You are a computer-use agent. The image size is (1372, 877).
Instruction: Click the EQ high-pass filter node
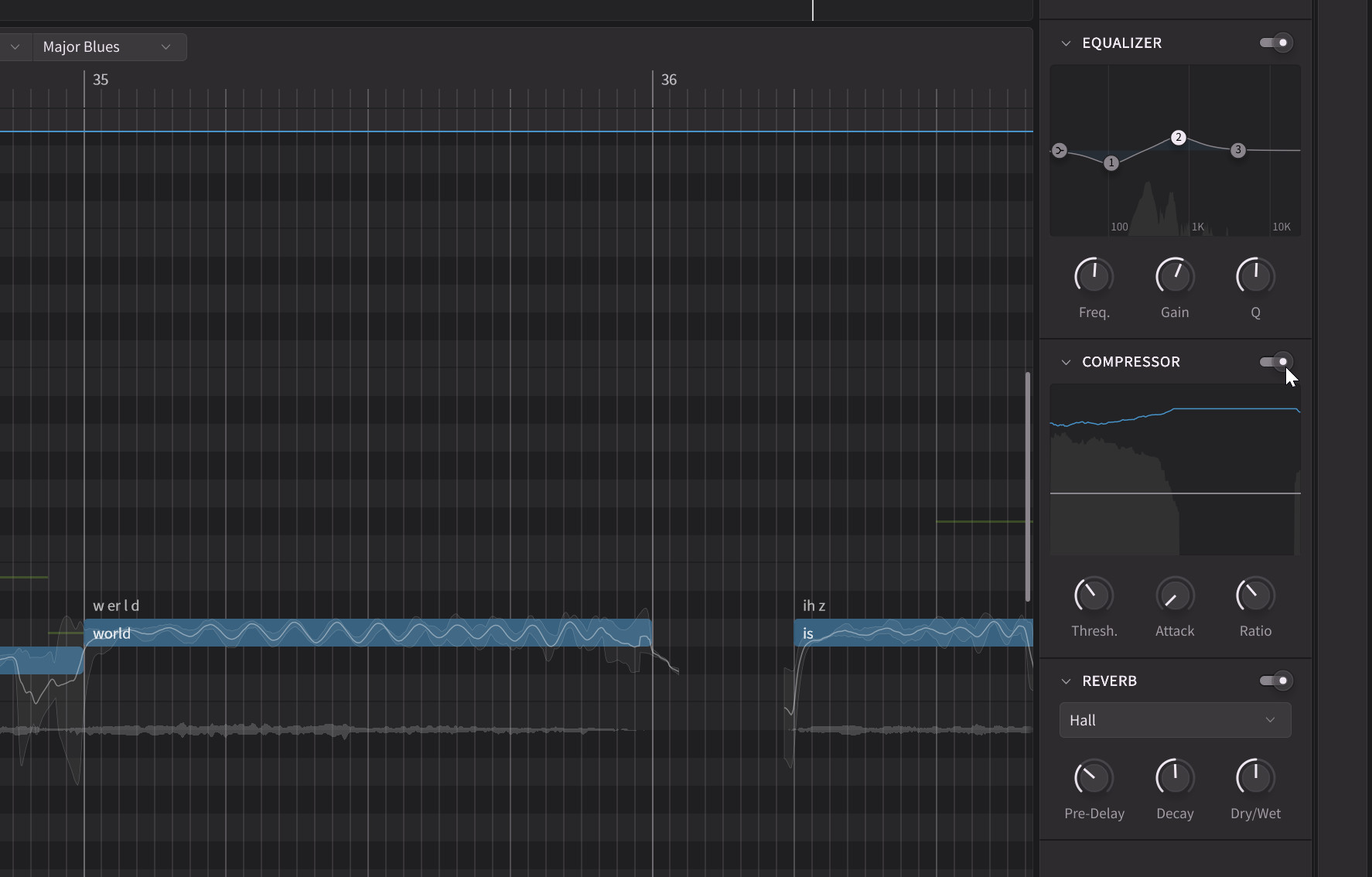pyautogui.click(x=1060, y=151)
